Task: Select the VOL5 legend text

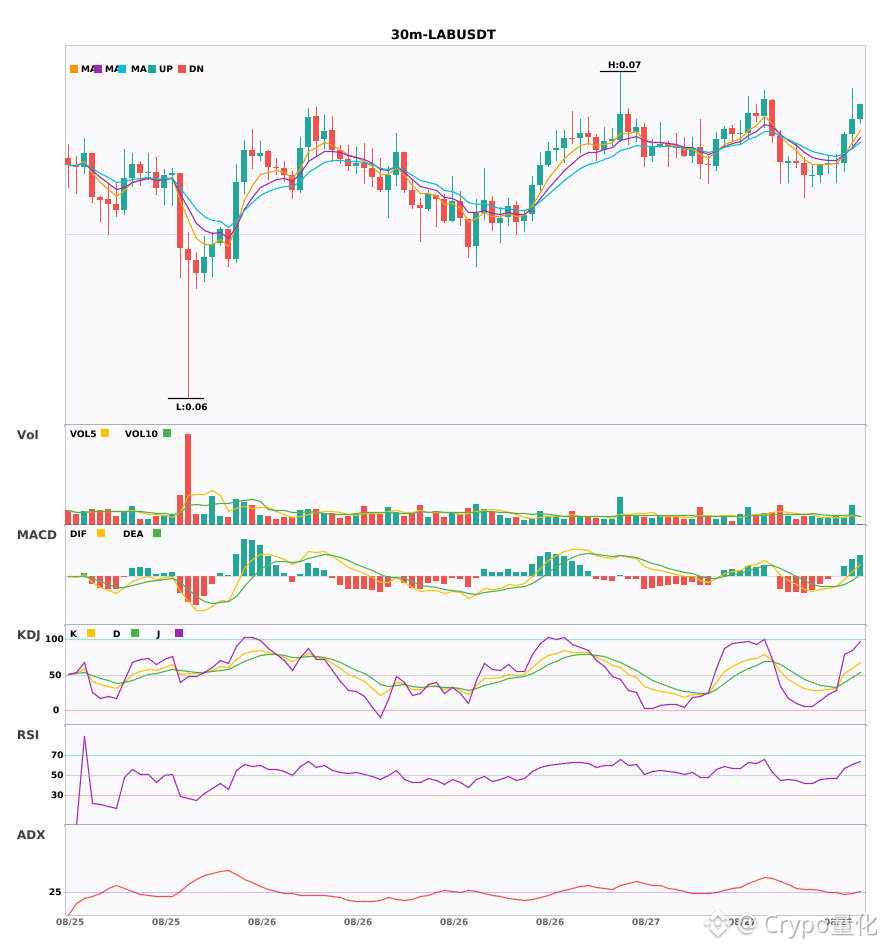Action: click(x=83, y=434)
